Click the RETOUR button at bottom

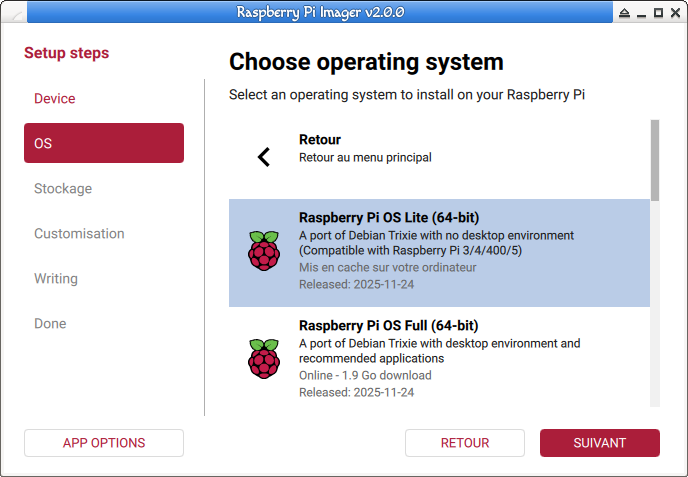(x=465, y=443)
